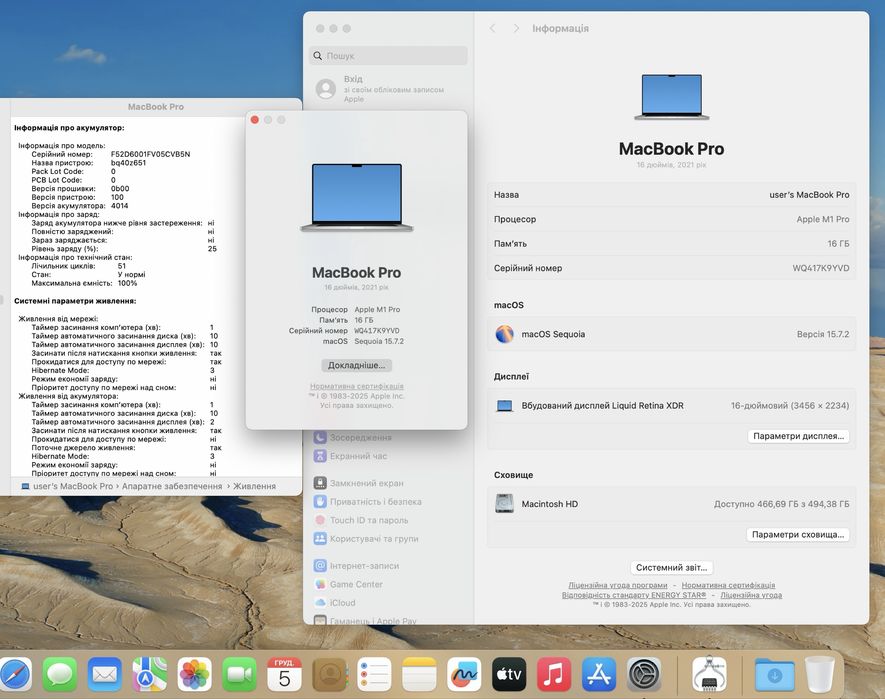
Task: Open System Information icon in Dock
Action: 709,674
